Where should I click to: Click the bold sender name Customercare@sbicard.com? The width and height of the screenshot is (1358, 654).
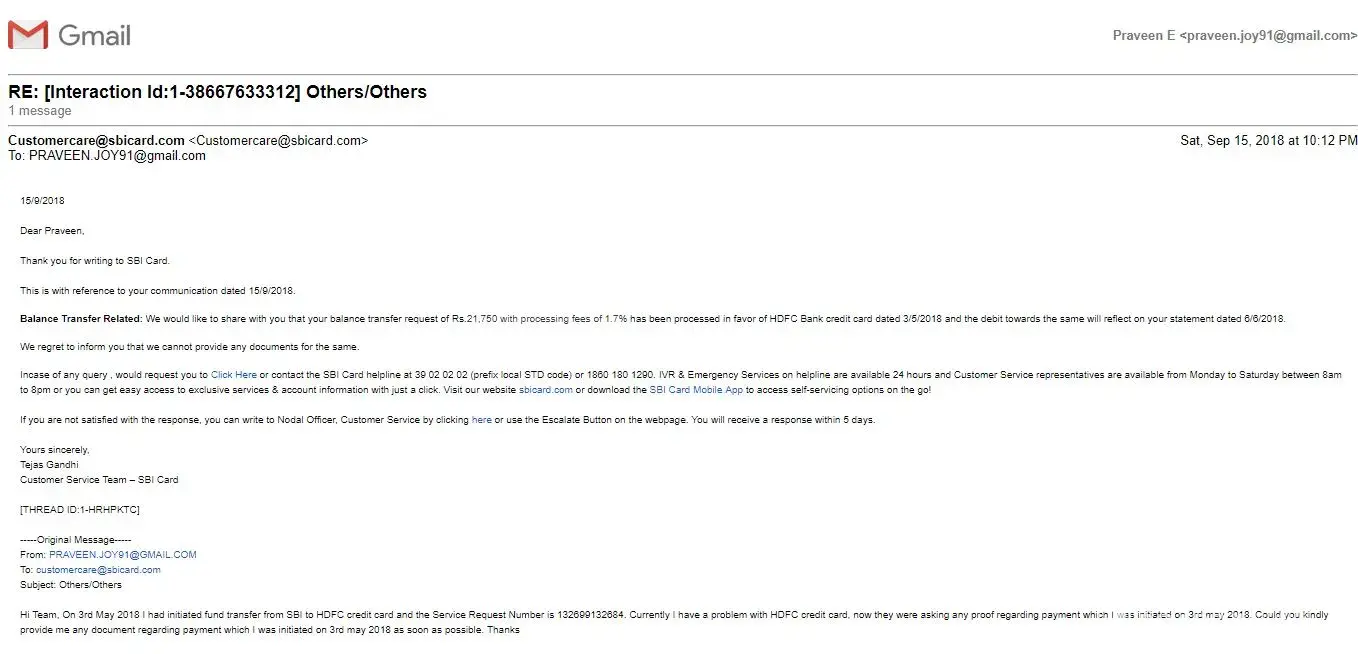[x=96, y=141]
